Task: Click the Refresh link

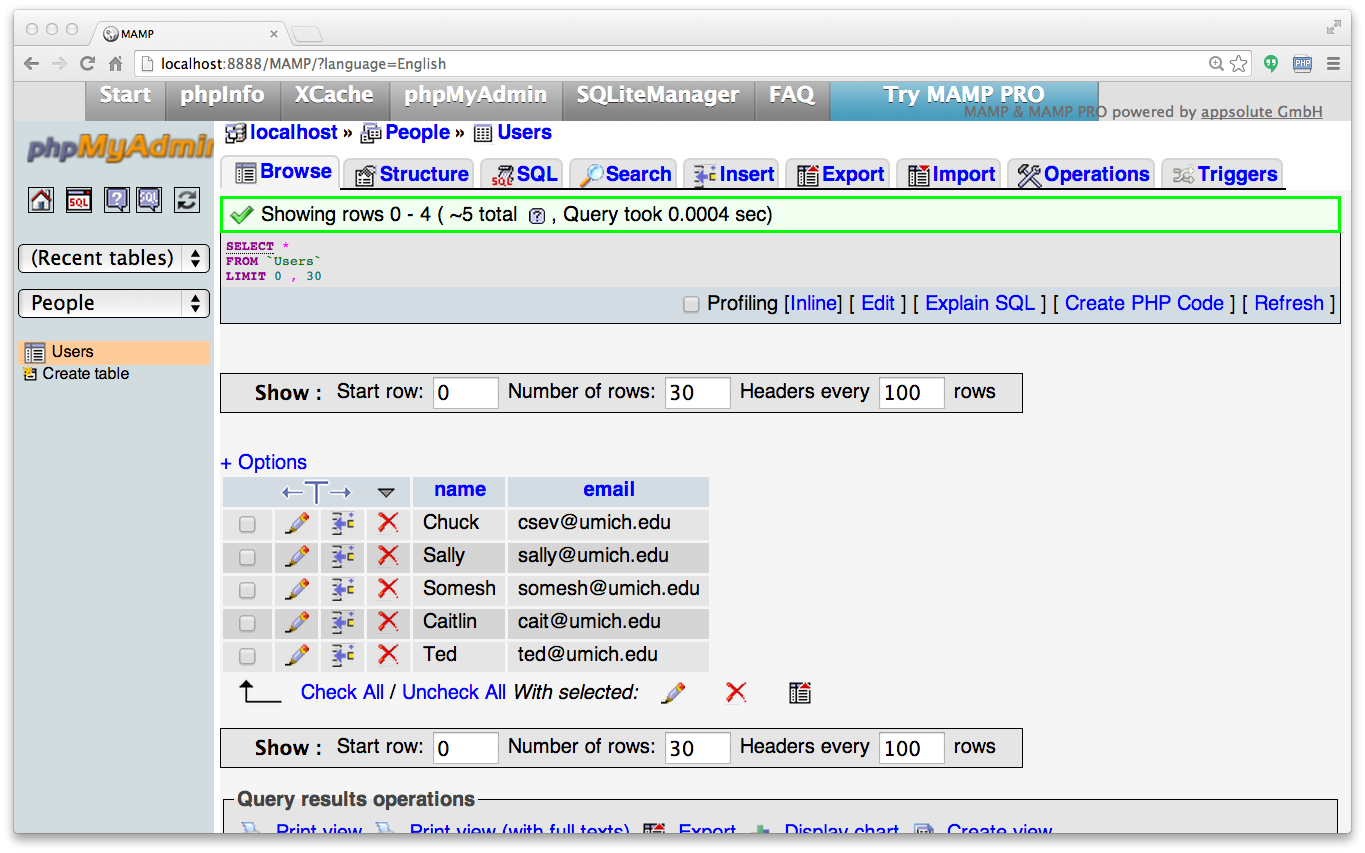Action: point(1289,303)
